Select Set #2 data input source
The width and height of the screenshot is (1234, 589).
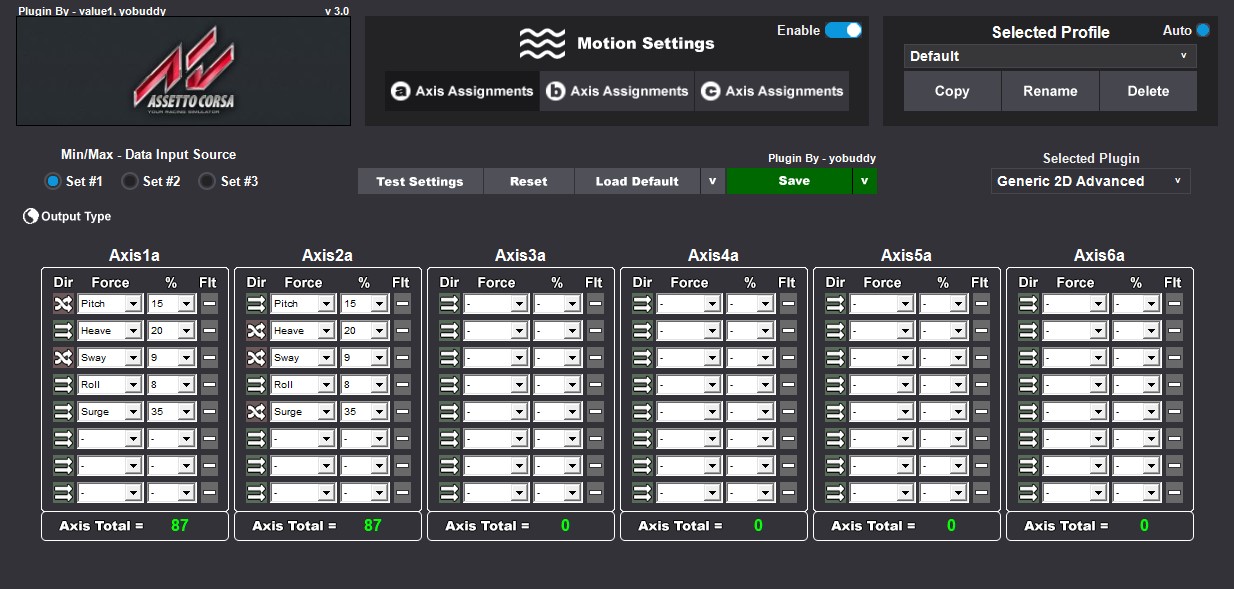(129, 181)
